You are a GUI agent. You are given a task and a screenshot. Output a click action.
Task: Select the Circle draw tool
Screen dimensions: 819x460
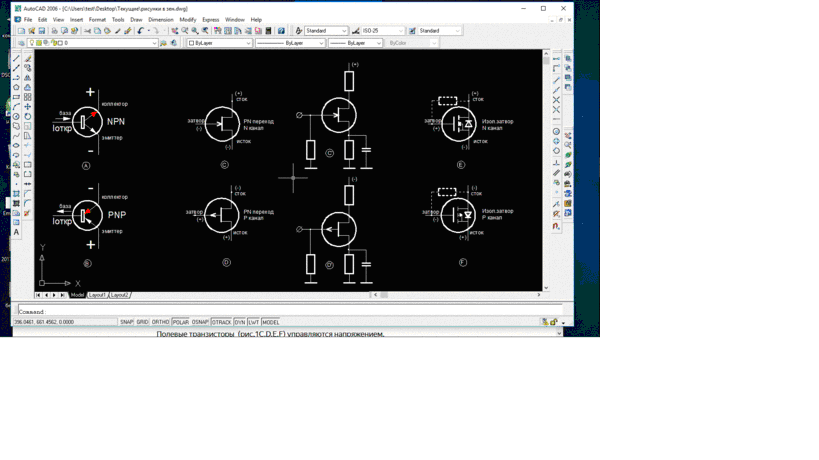pos(16,116)
